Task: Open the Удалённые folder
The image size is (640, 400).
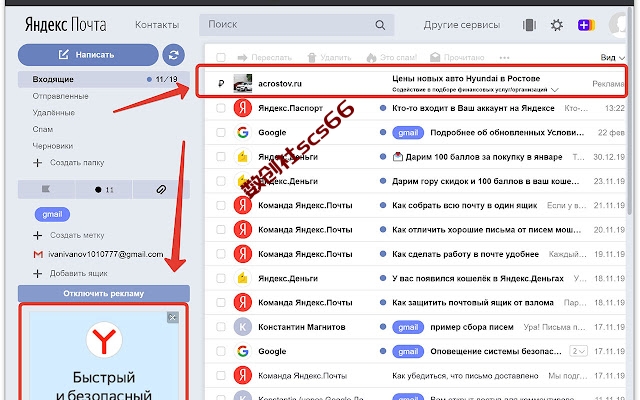Action: coord(53,113)
